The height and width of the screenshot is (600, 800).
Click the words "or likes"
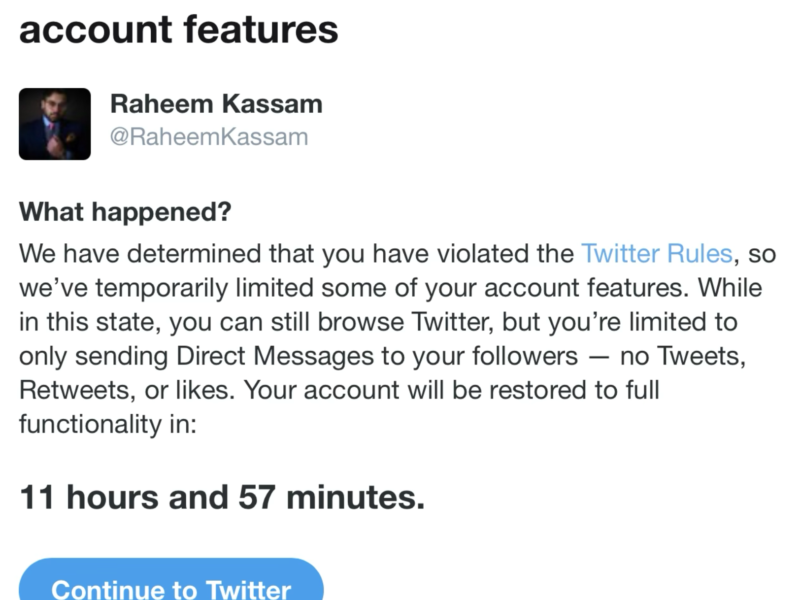coord(182,390)
